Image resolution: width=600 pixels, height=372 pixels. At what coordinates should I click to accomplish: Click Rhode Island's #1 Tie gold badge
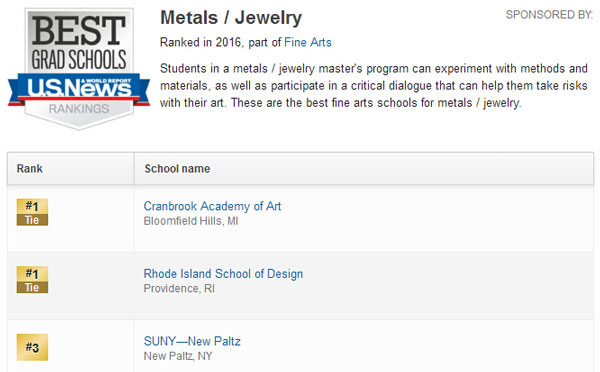pos(32,280)
